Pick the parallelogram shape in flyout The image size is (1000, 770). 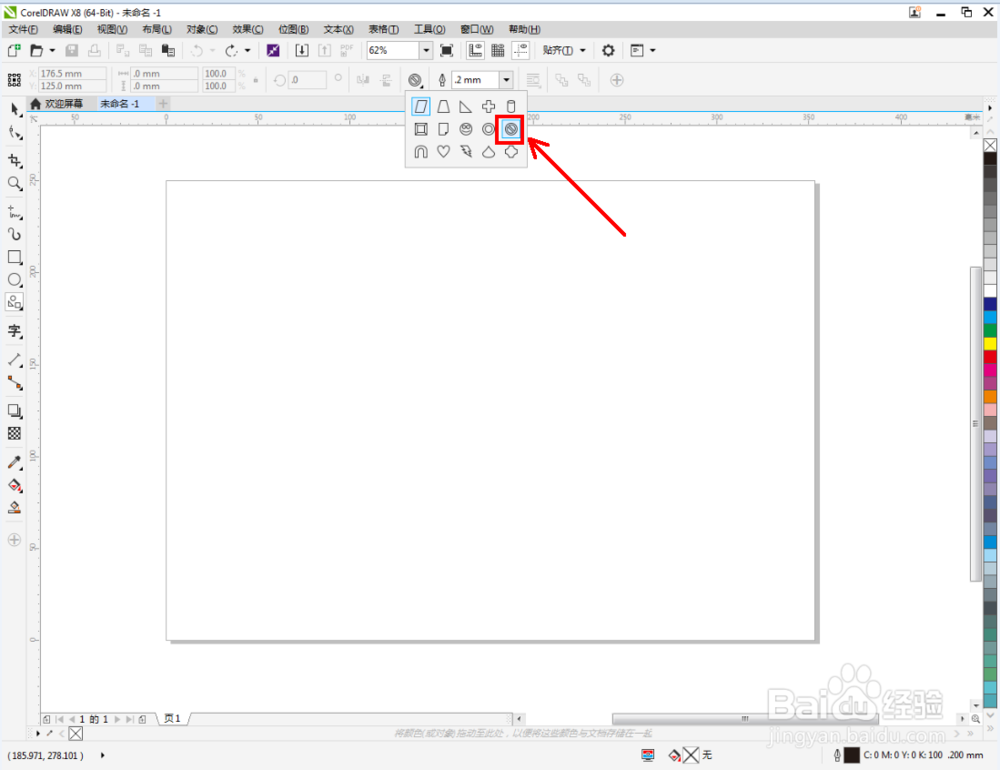tap(421, 107)
